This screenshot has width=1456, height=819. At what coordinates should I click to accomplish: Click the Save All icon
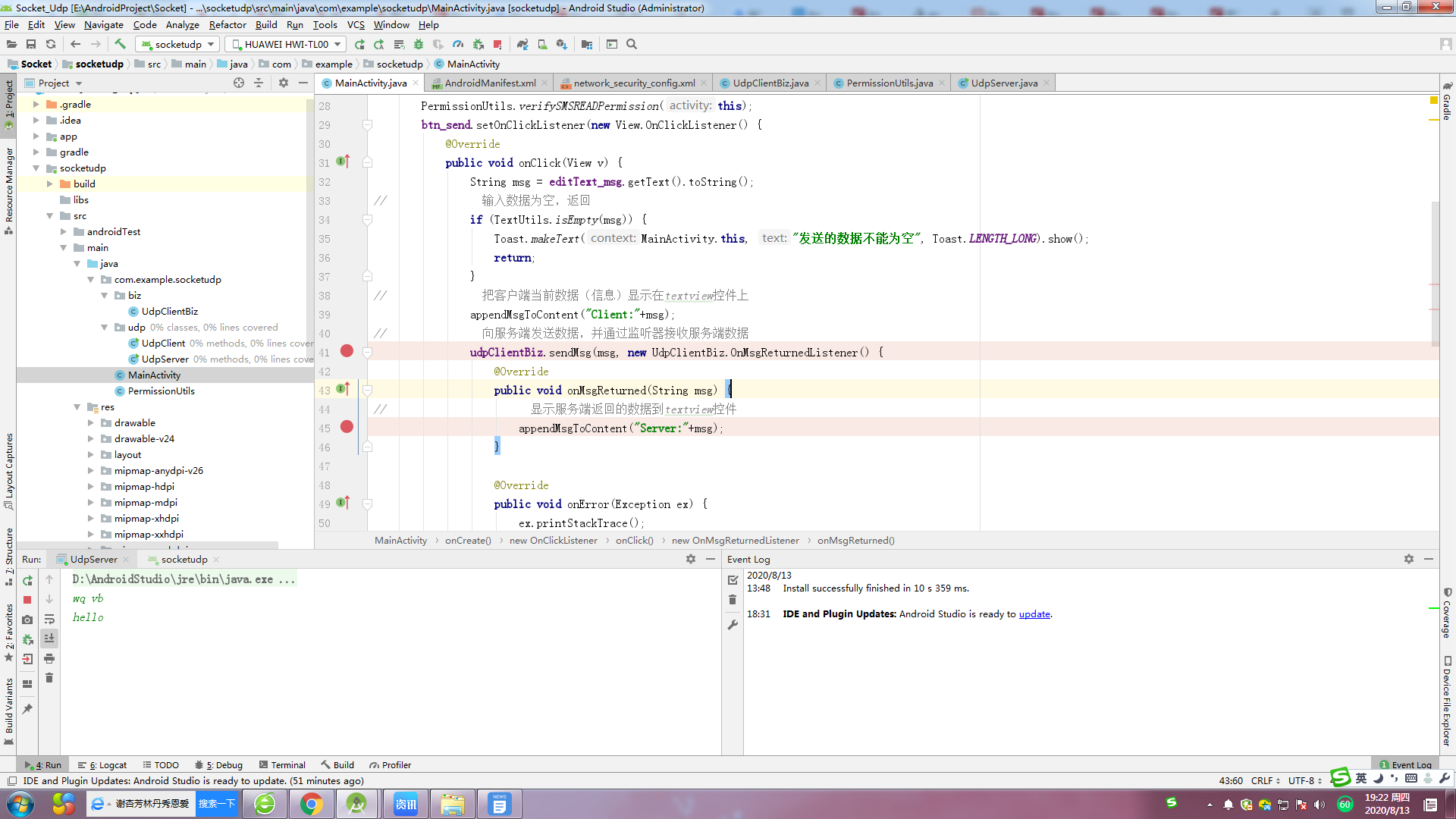[31, 44]
